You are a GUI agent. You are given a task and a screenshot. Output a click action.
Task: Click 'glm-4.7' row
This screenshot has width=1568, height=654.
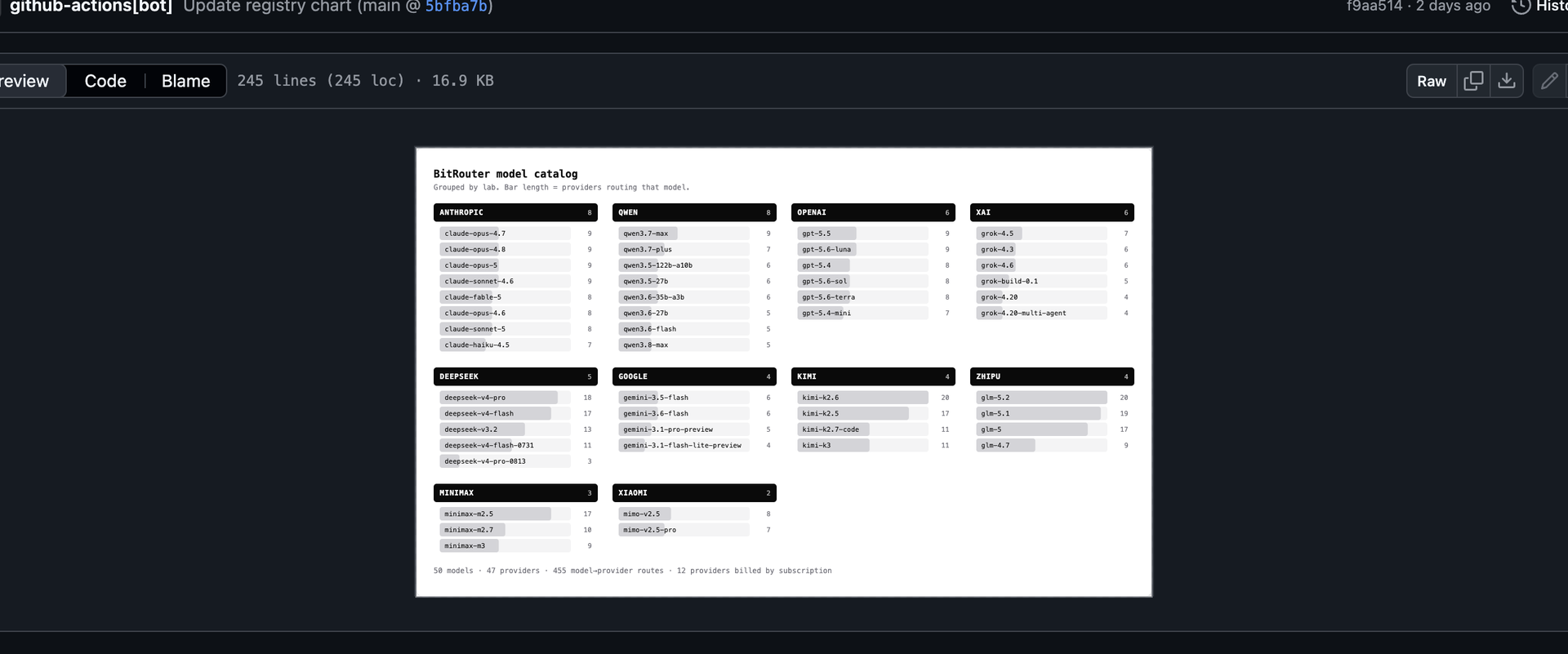tap(1052, 445)
